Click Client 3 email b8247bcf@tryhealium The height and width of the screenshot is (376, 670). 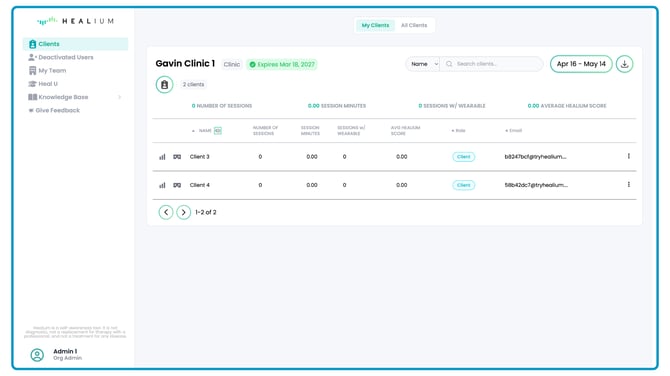click(x=535, y=157)
